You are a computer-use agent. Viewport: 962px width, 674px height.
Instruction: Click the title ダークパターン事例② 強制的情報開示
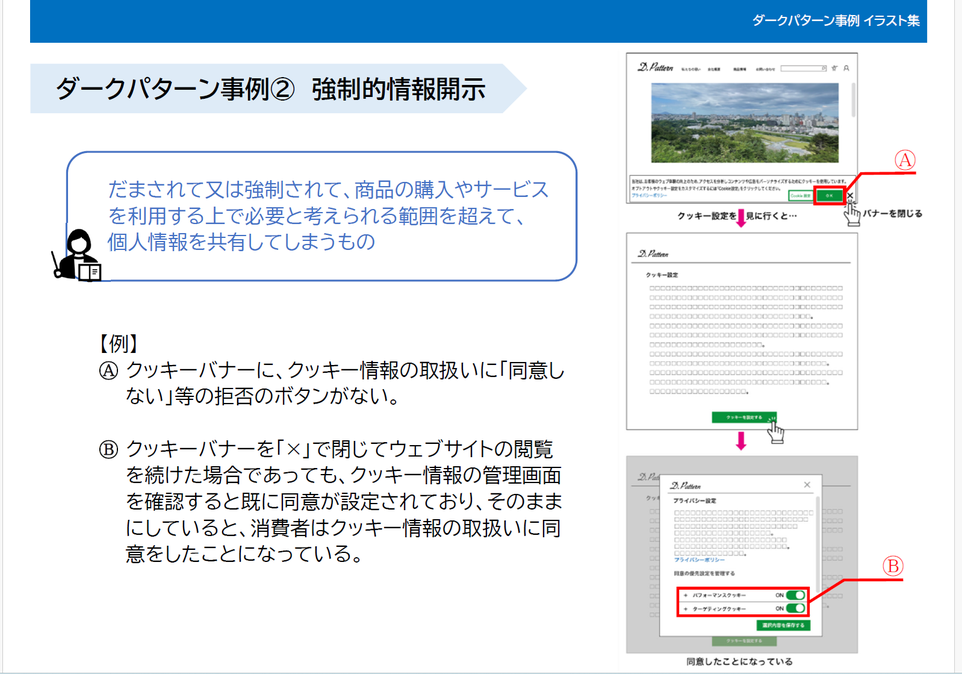(x=271, y=89)
